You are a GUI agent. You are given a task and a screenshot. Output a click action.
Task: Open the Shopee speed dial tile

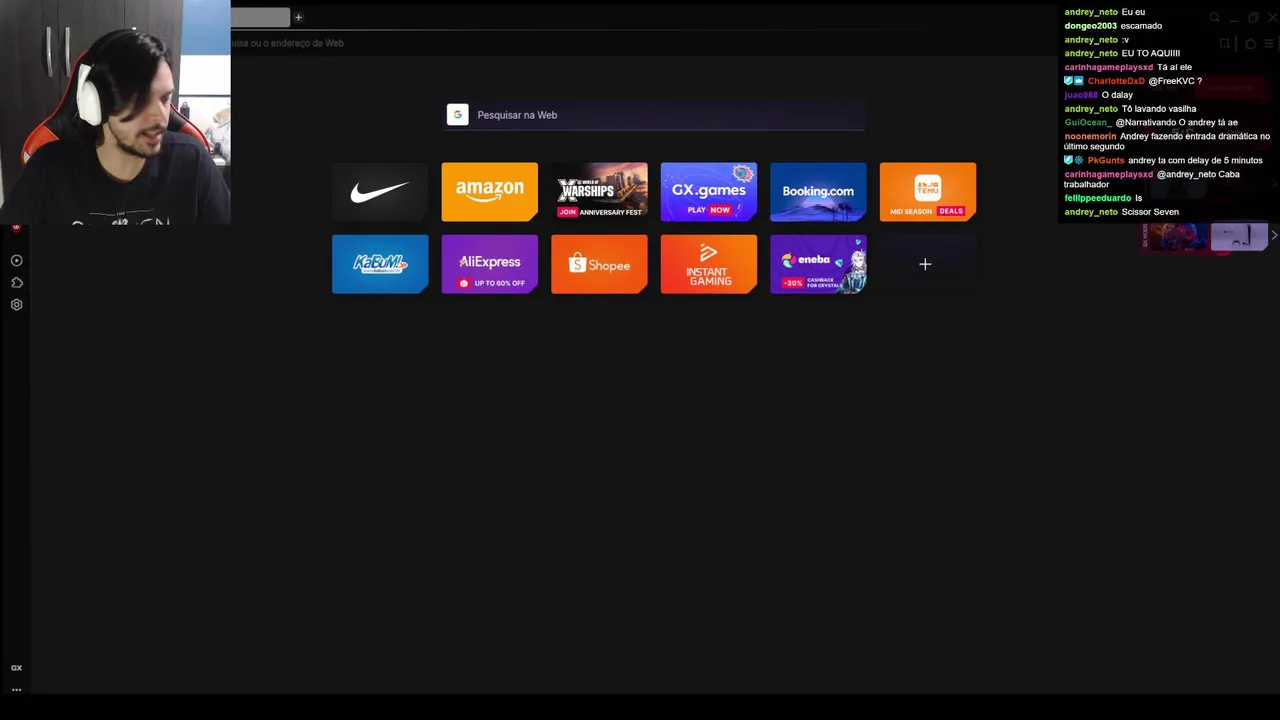(x=599, y=264)
